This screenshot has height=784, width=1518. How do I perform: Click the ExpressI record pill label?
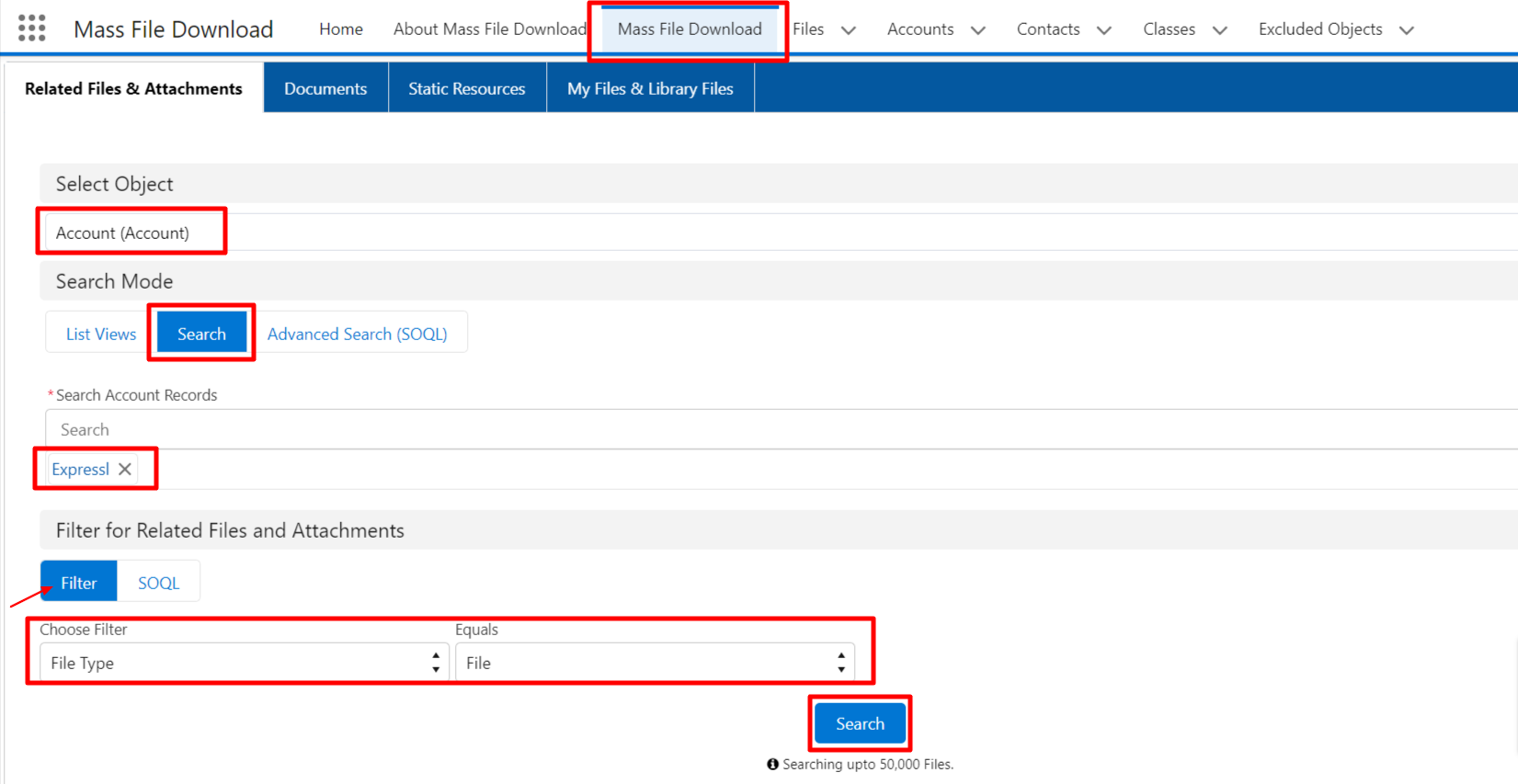point(80,469)
